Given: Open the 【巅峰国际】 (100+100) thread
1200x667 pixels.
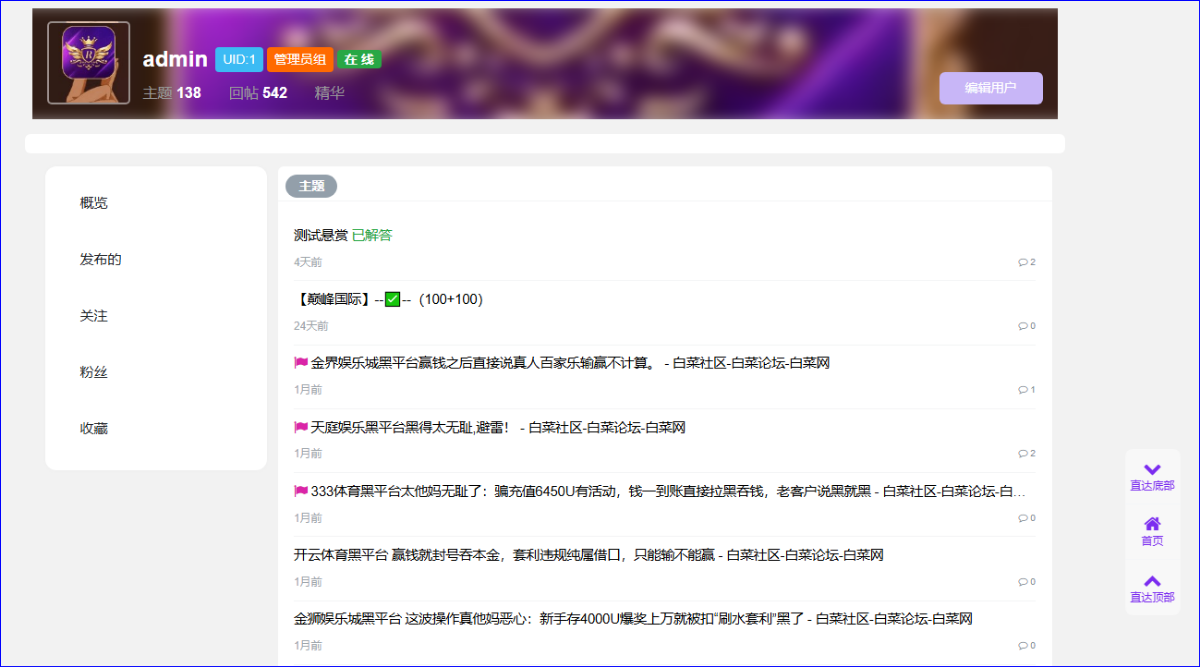Looking at the screenshot, I should point(388,299).
